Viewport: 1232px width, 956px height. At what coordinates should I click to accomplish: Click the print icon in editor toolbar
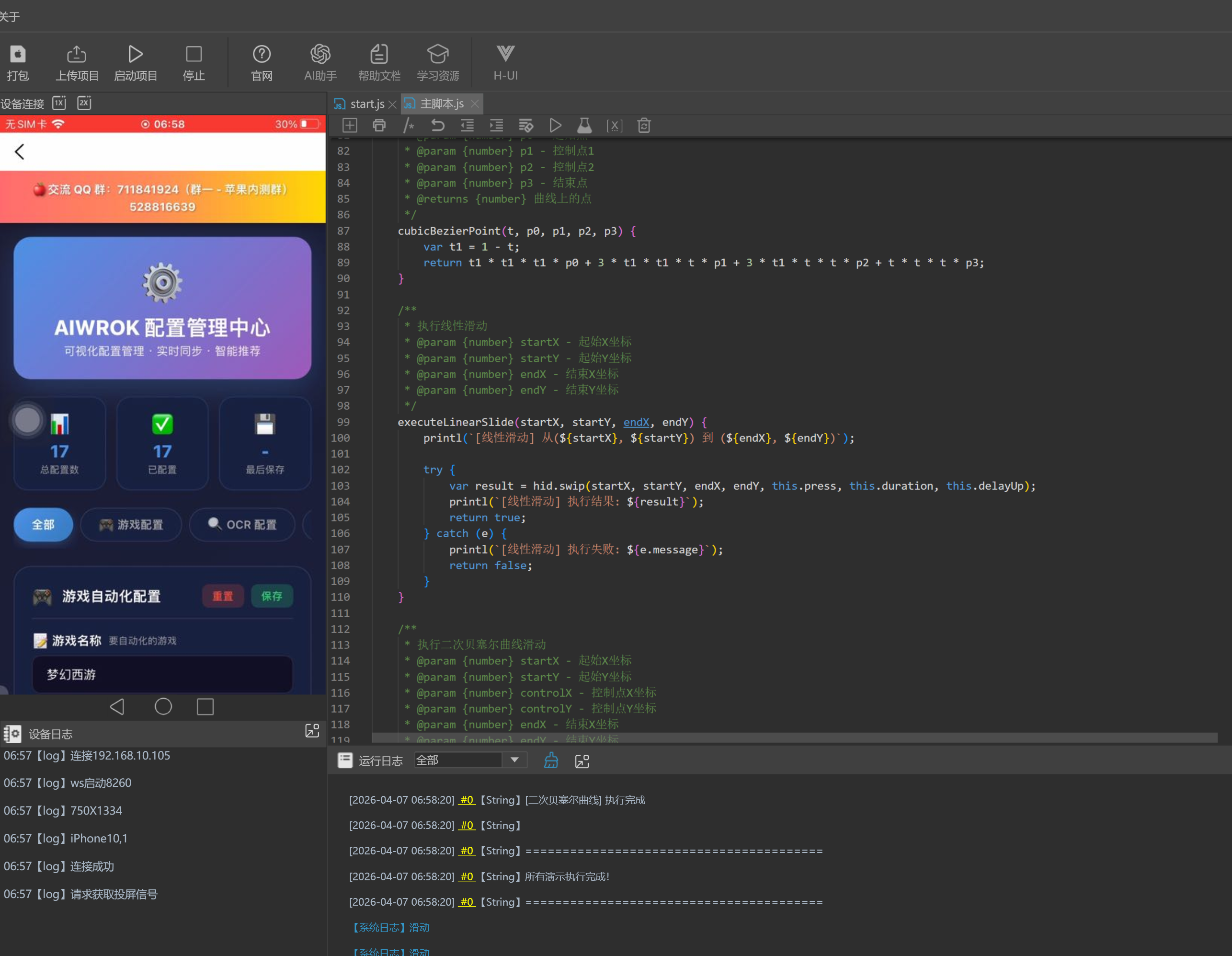point(379,125)
